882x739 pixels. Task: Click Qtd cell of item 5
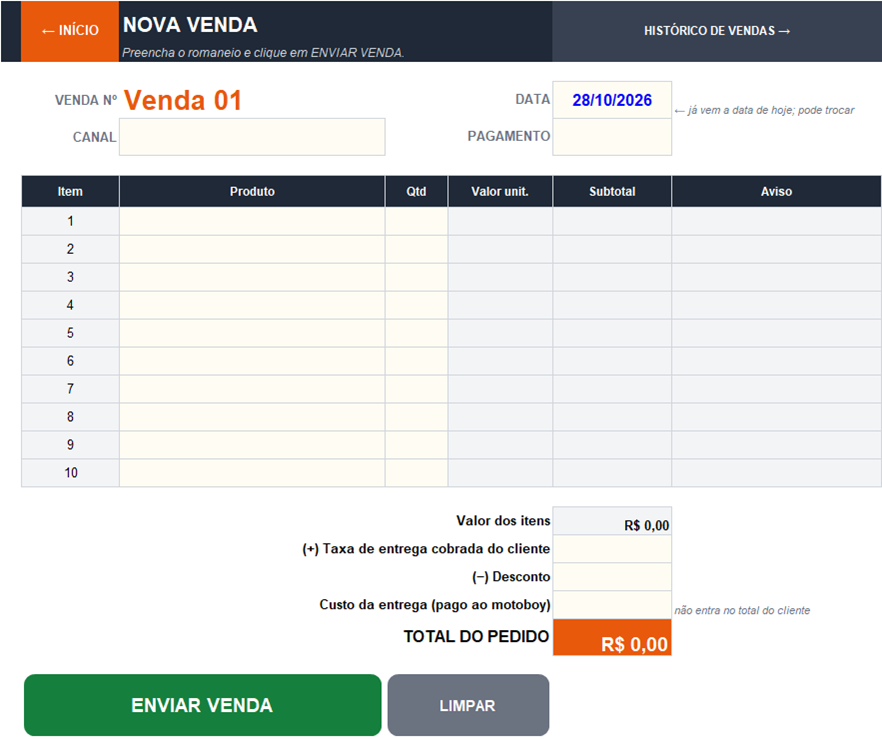416,333
